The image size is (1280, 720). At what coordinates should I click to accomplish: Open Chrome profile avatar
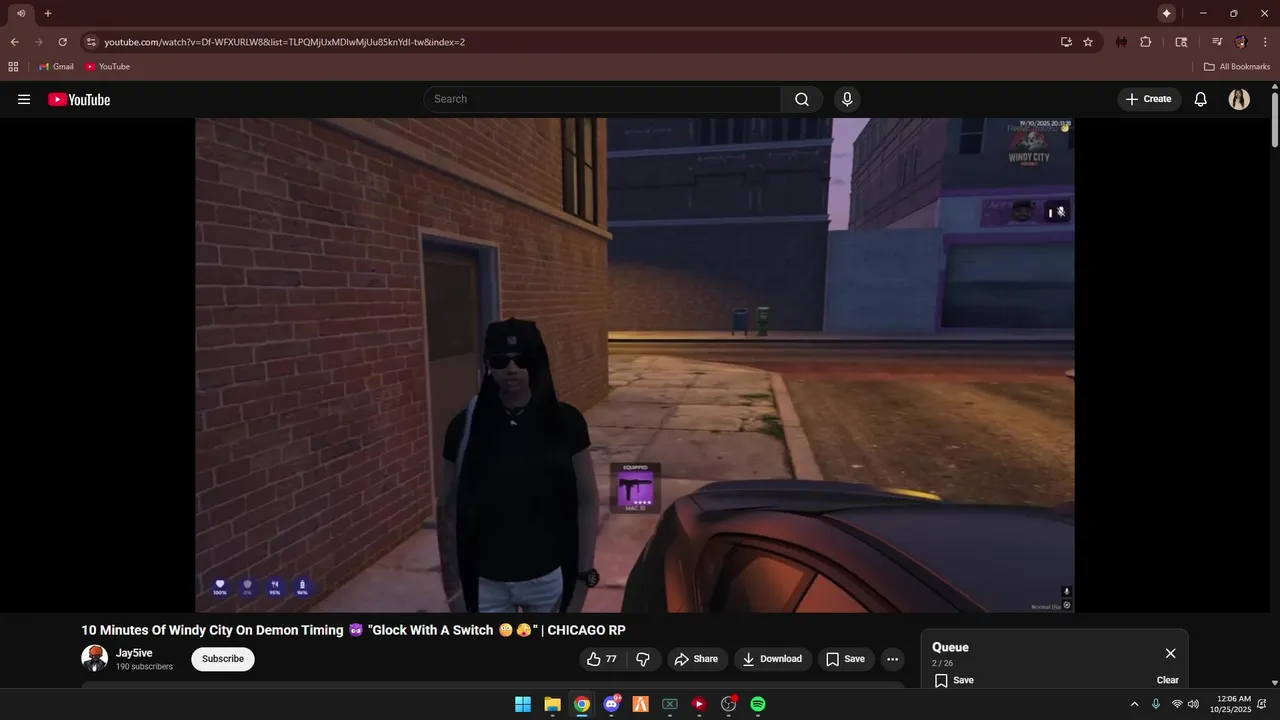click(x=1241, y=42)
